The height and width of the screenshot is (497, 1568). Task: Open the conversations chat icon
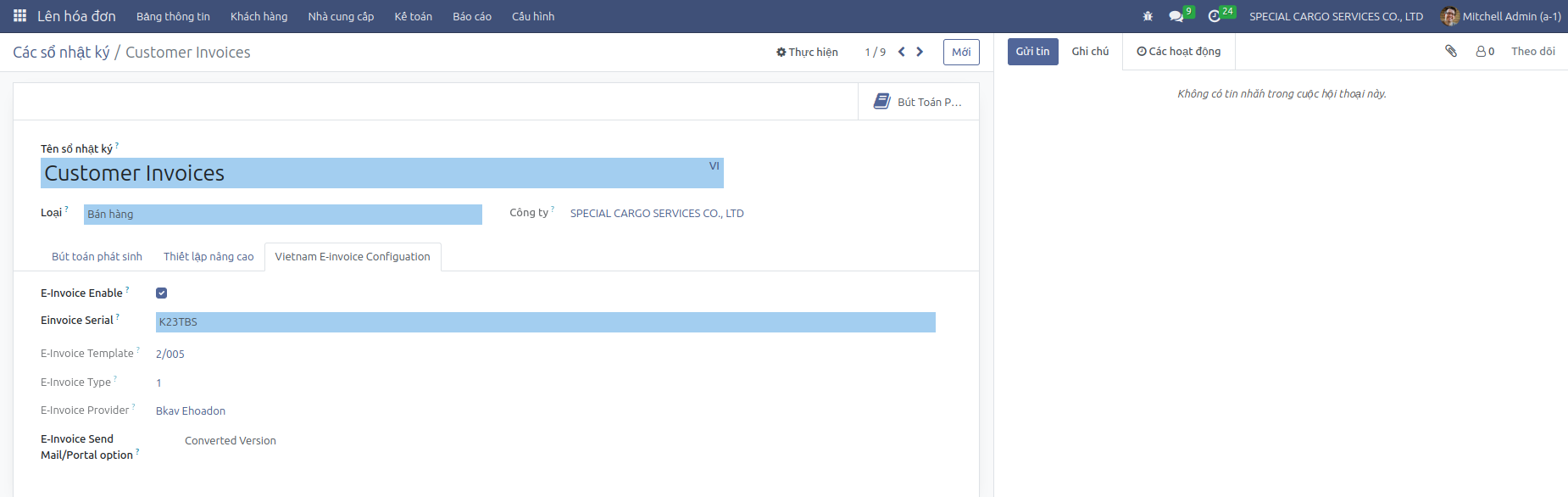point(1176,16)
